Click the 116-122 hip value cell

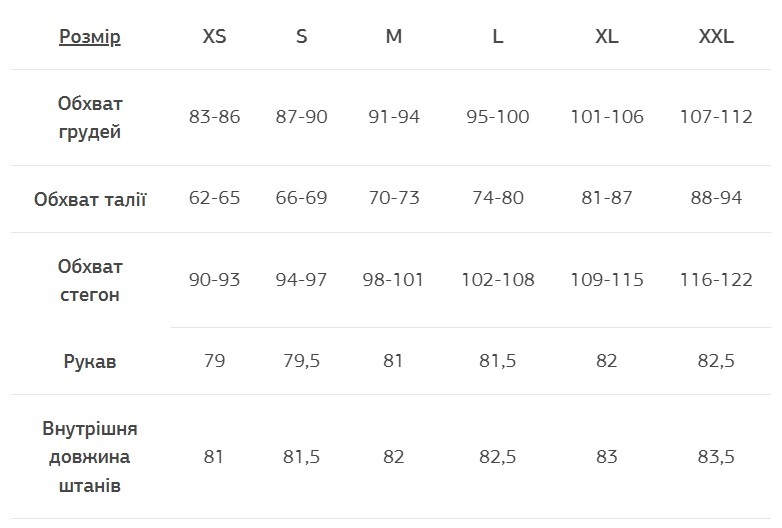(716, 280)
